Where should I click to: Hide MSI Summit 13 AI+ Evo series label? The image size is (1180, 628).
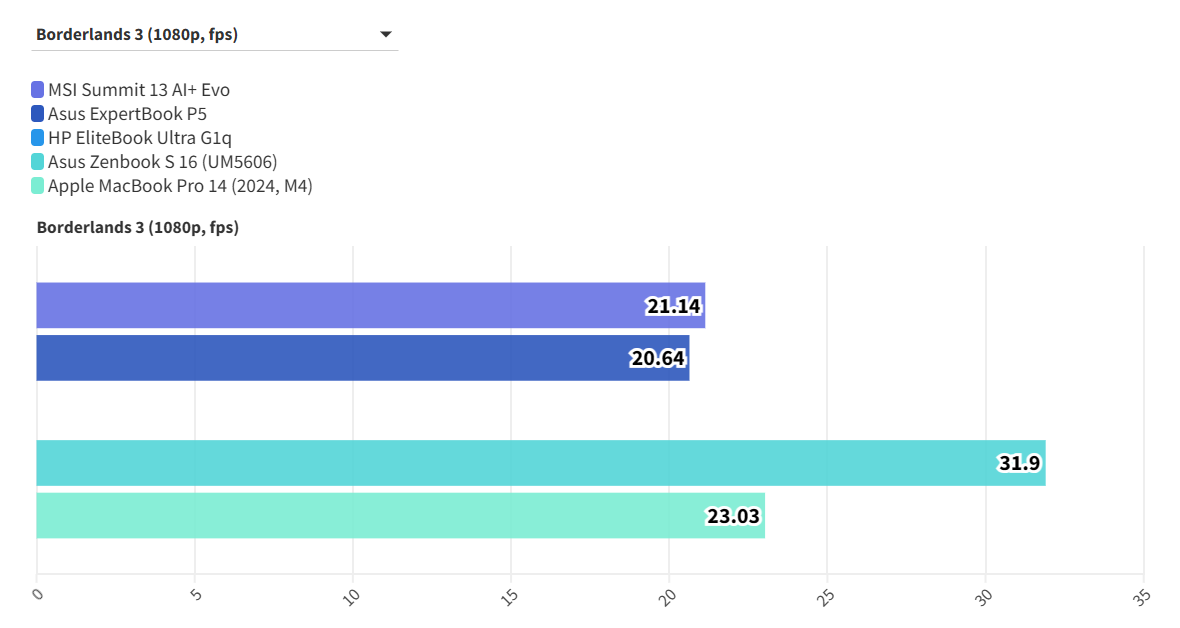pyautogui.click(x=139, y=90)
